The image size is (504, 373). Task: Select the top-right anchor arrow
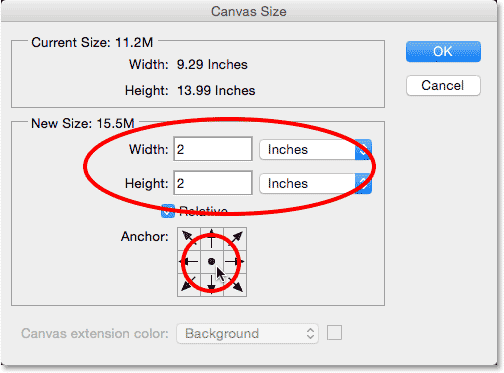[235, 239]
